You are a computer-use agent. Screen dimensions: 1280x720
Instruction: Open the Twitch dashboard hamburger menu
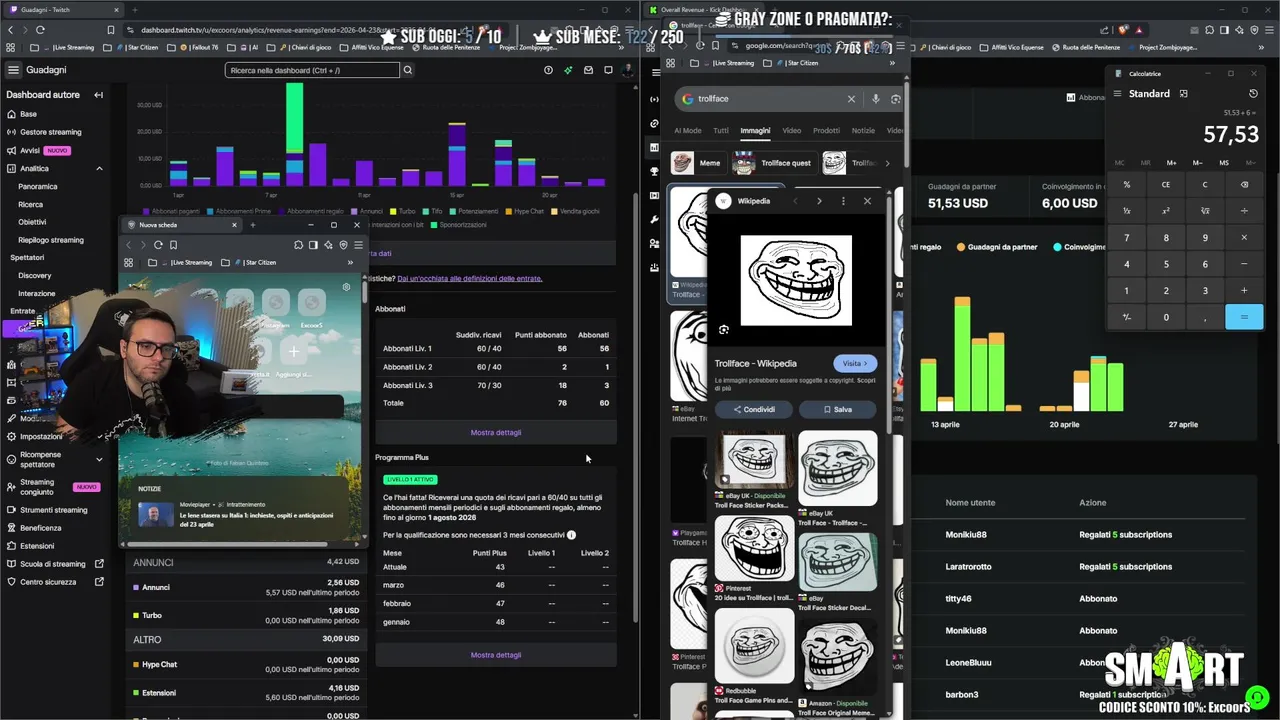point(13,70)
